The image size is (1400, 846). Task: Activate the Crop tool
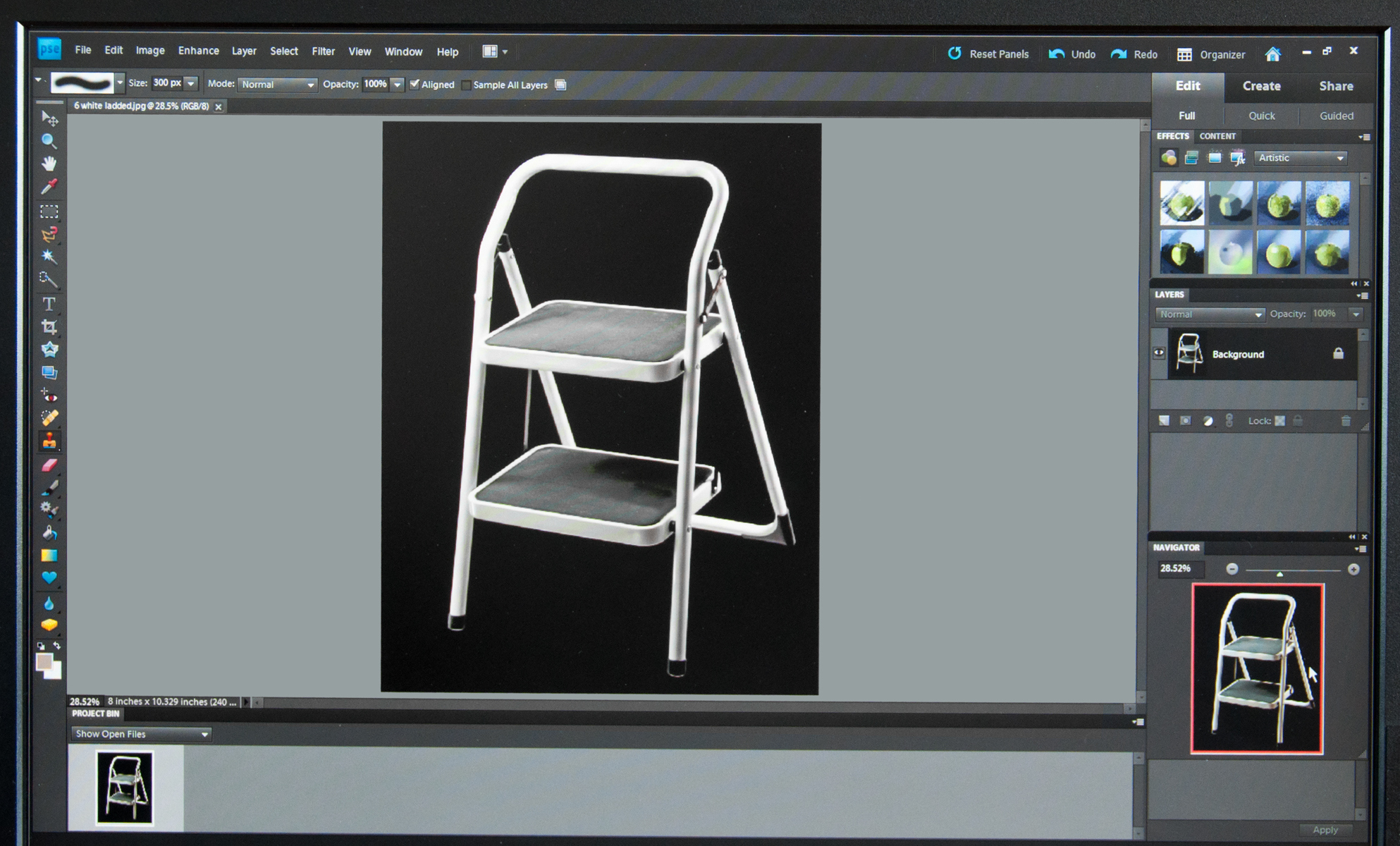(49, 326)
